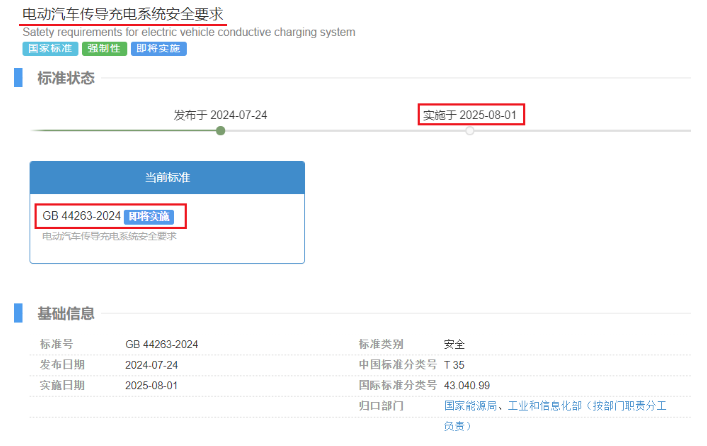Click the 即将实施 tag under the title

[x=159, y=49]
